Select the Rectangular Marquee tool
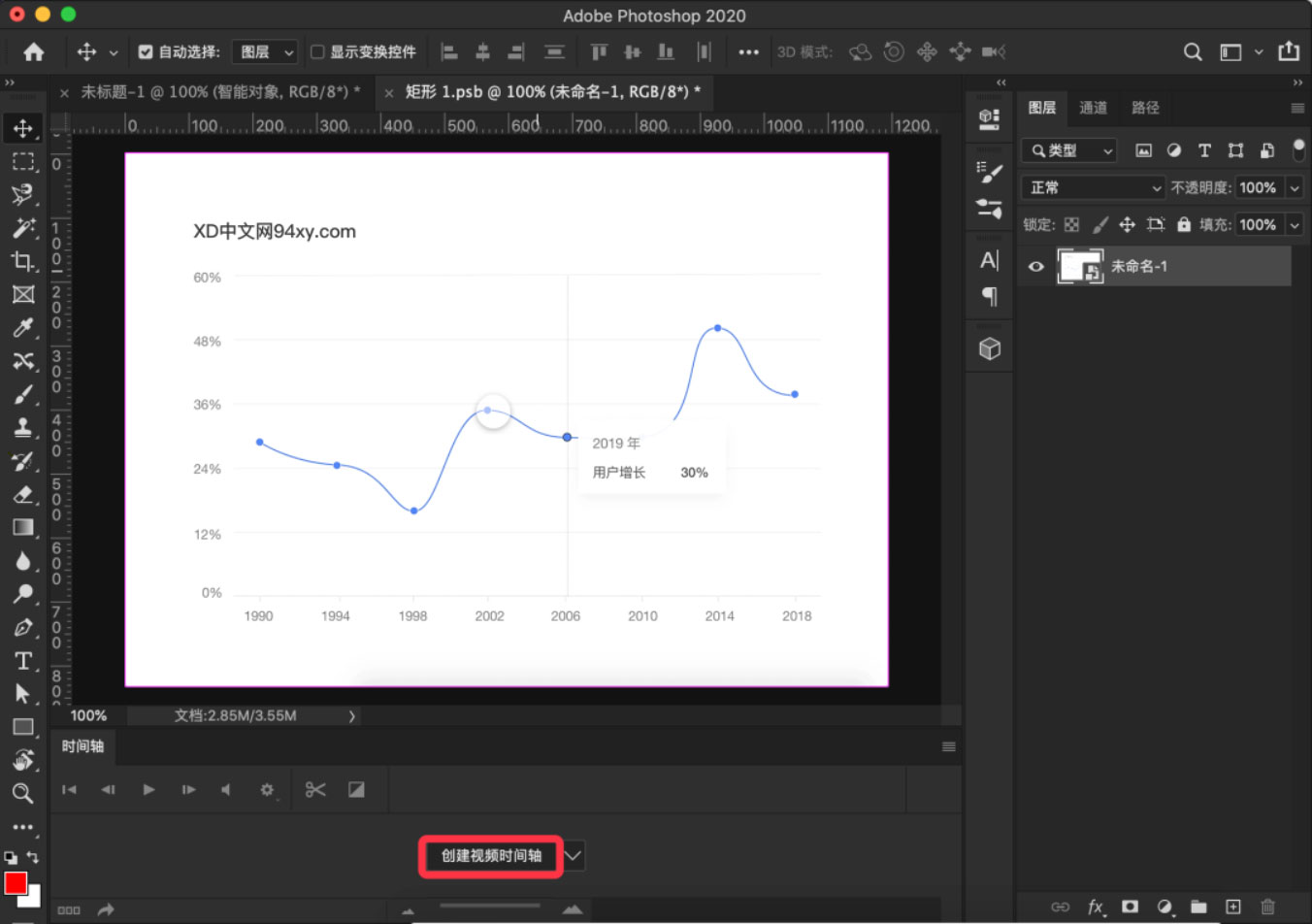 22,161
